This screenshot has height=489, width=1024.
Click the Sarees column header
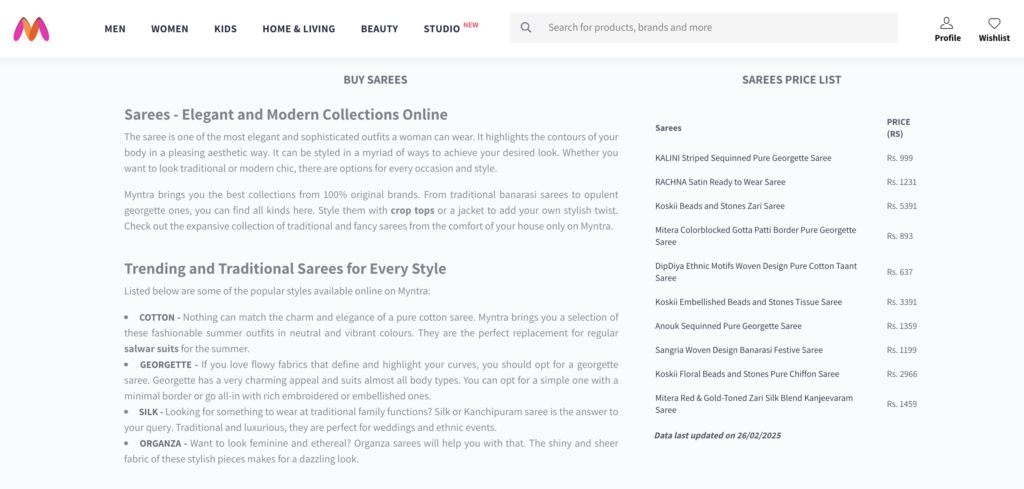[x=668, y=128]
